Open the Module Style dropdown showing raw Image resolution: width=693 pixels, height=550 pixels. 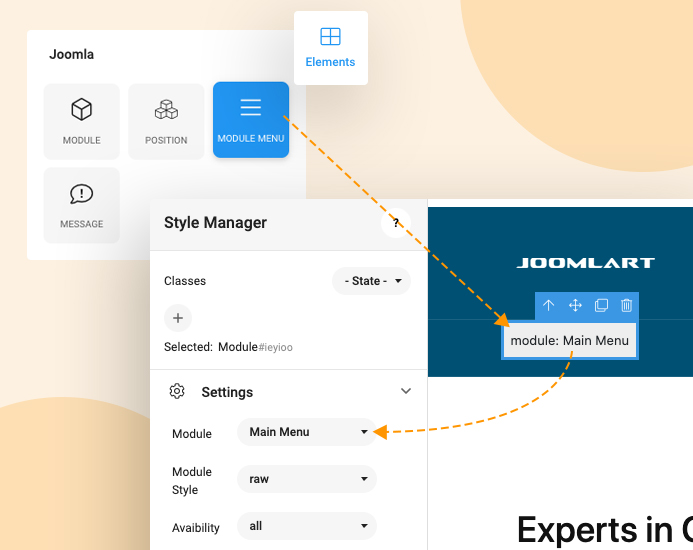click(307, 479)
